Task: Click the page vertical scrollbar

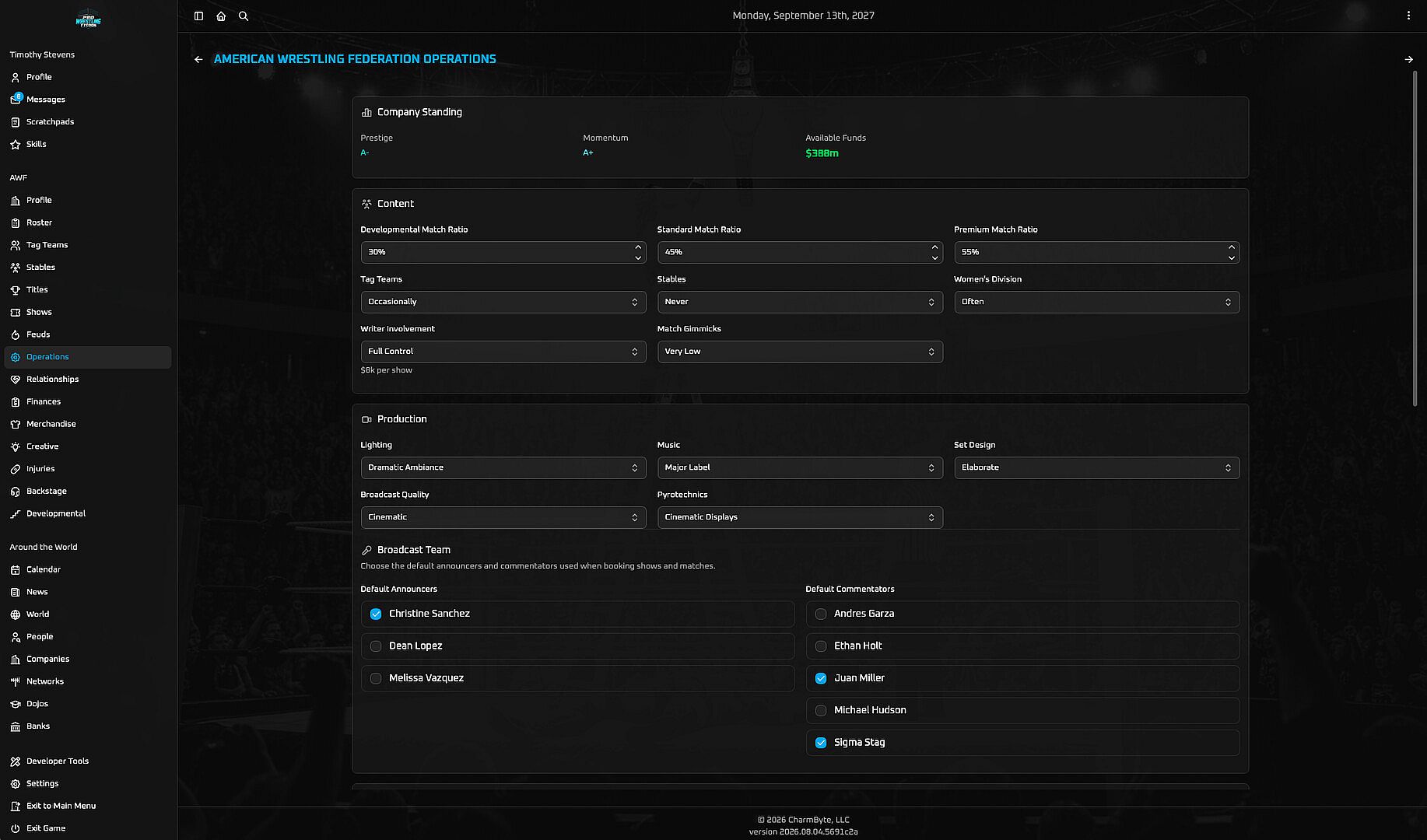Action: coord(1415,237)
